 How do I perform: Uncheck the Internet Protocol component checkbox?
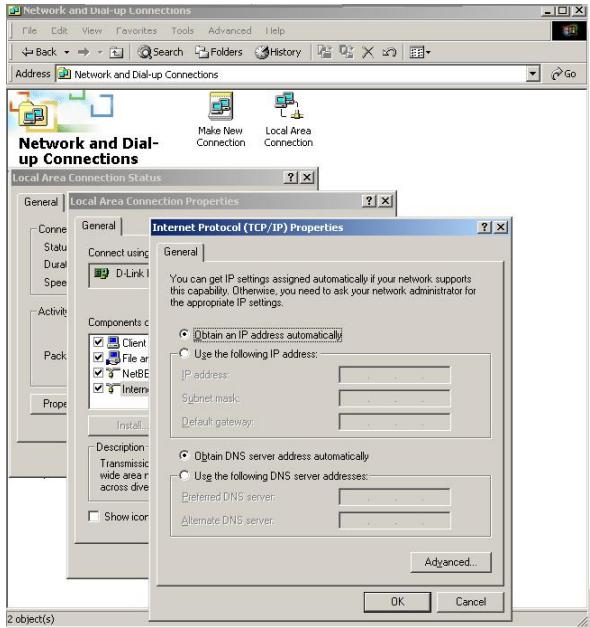(x=98, y=388)
